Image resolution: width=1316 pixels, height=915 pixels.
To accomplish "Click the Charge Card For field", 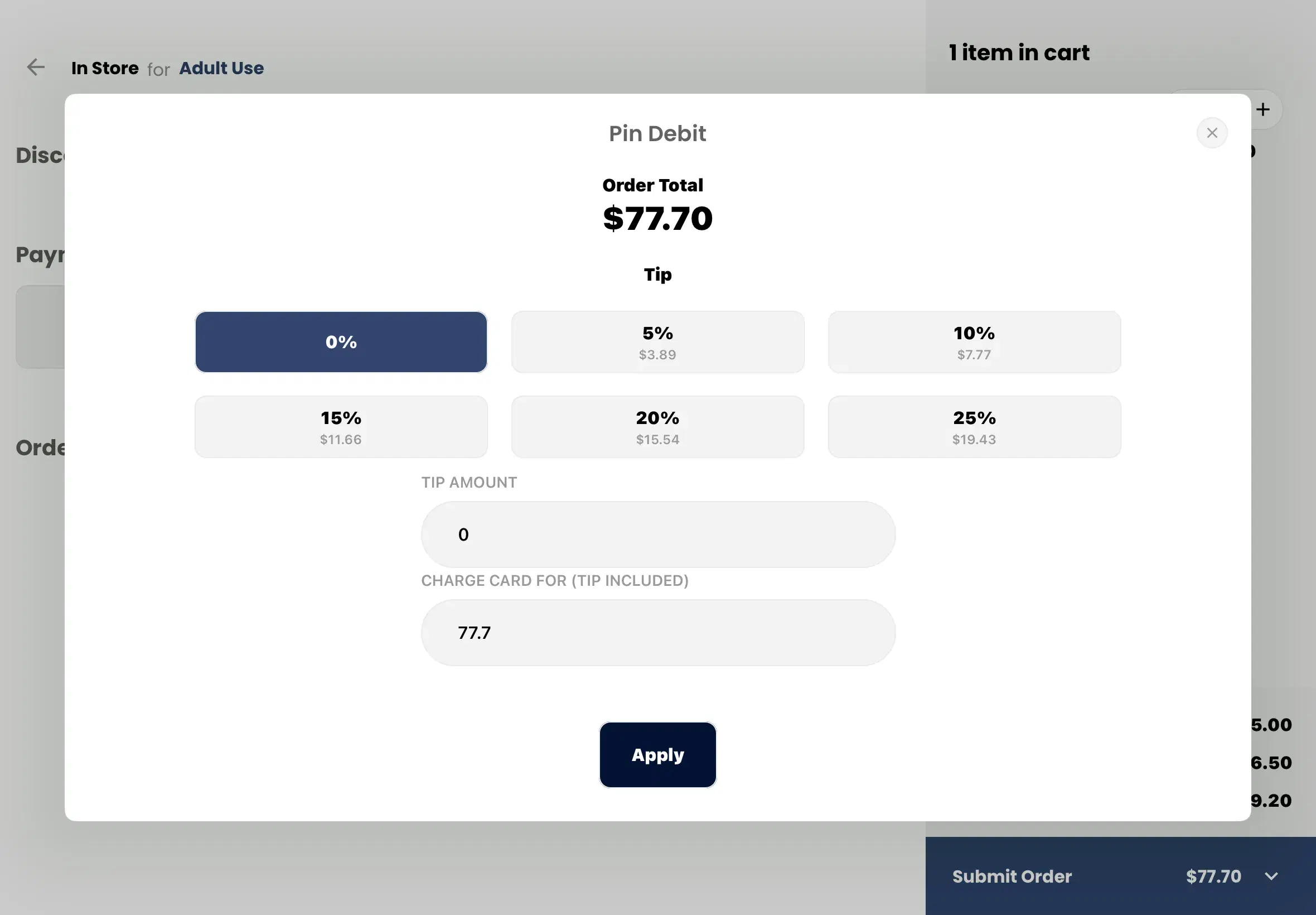I will (657, 632).
